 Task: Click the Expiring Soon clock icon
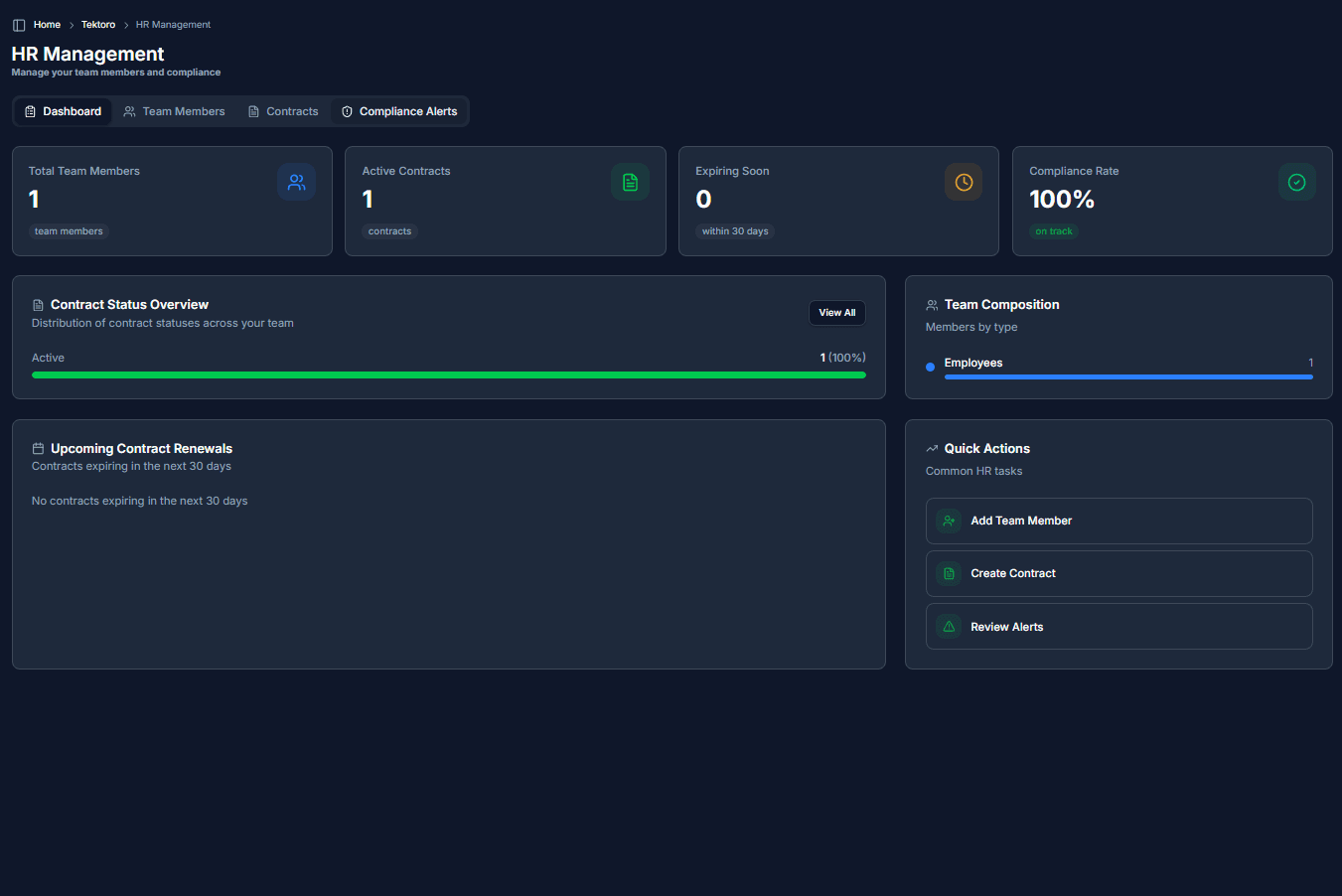(x=963, y=182)
